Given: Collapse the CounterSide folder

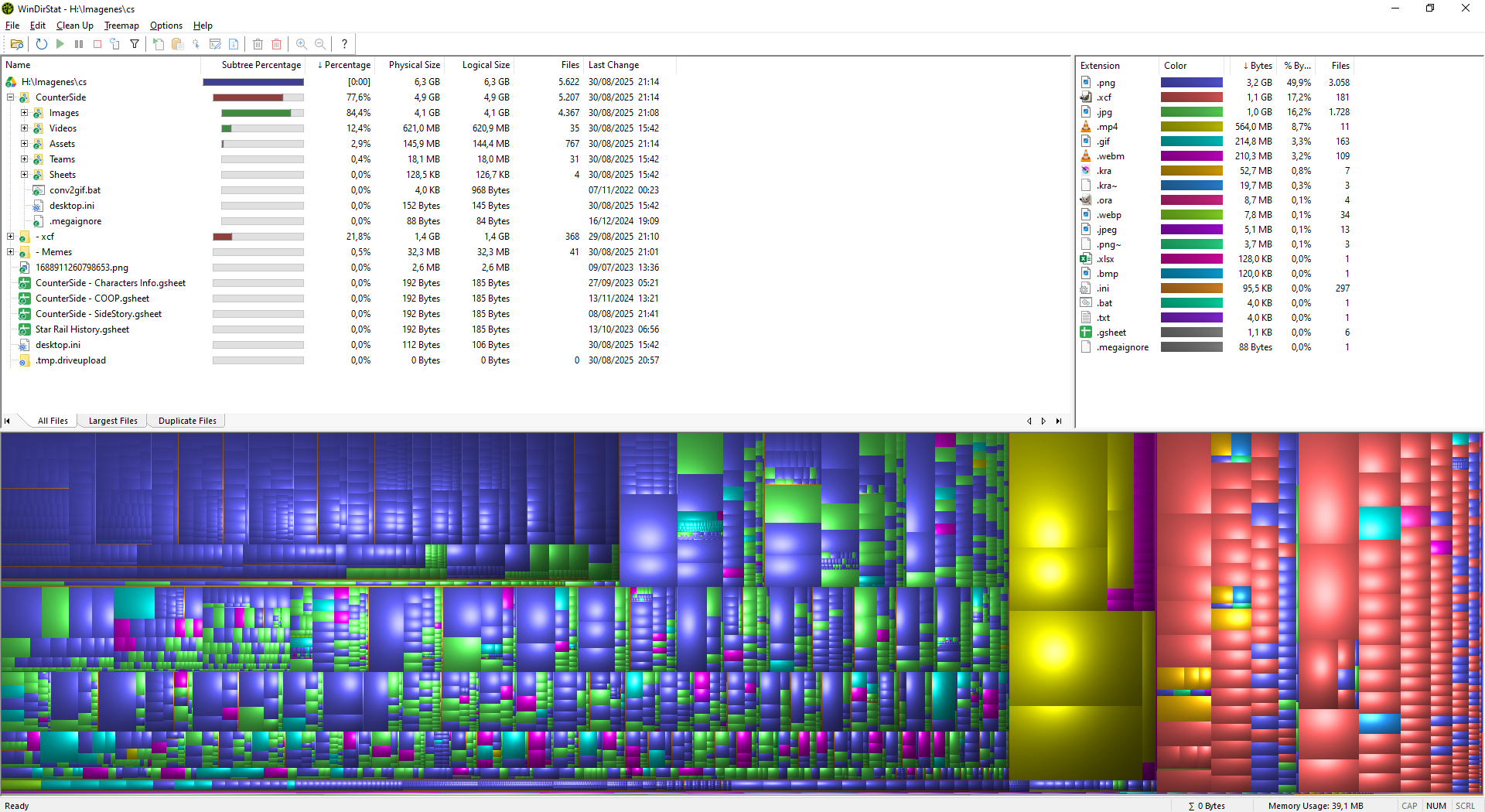Looking at the screenshot, I should pos(11,97).
